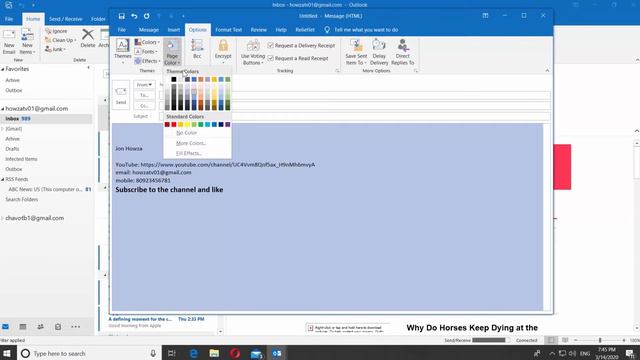Toggle Request a Delivery Receipt checkbox
The image size is (640, 360).
(270, 45)
